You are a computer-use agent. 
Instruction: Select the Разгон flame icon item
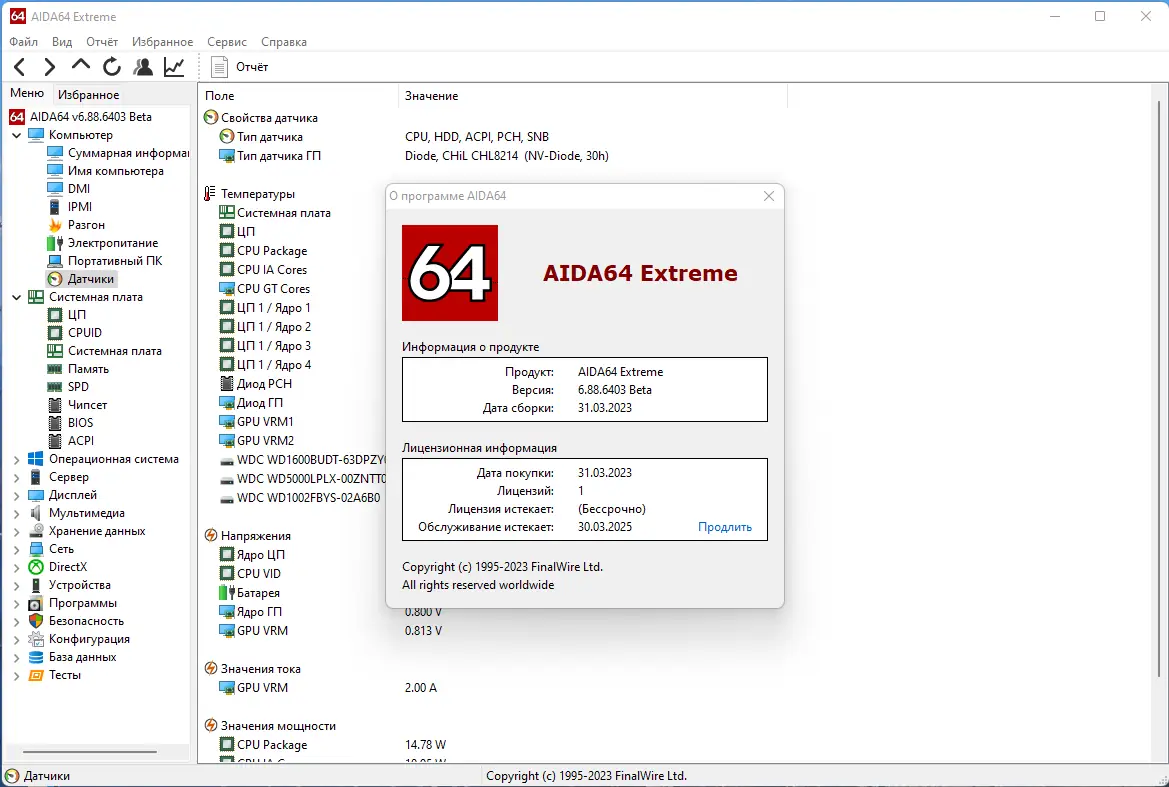pos(55,225)
